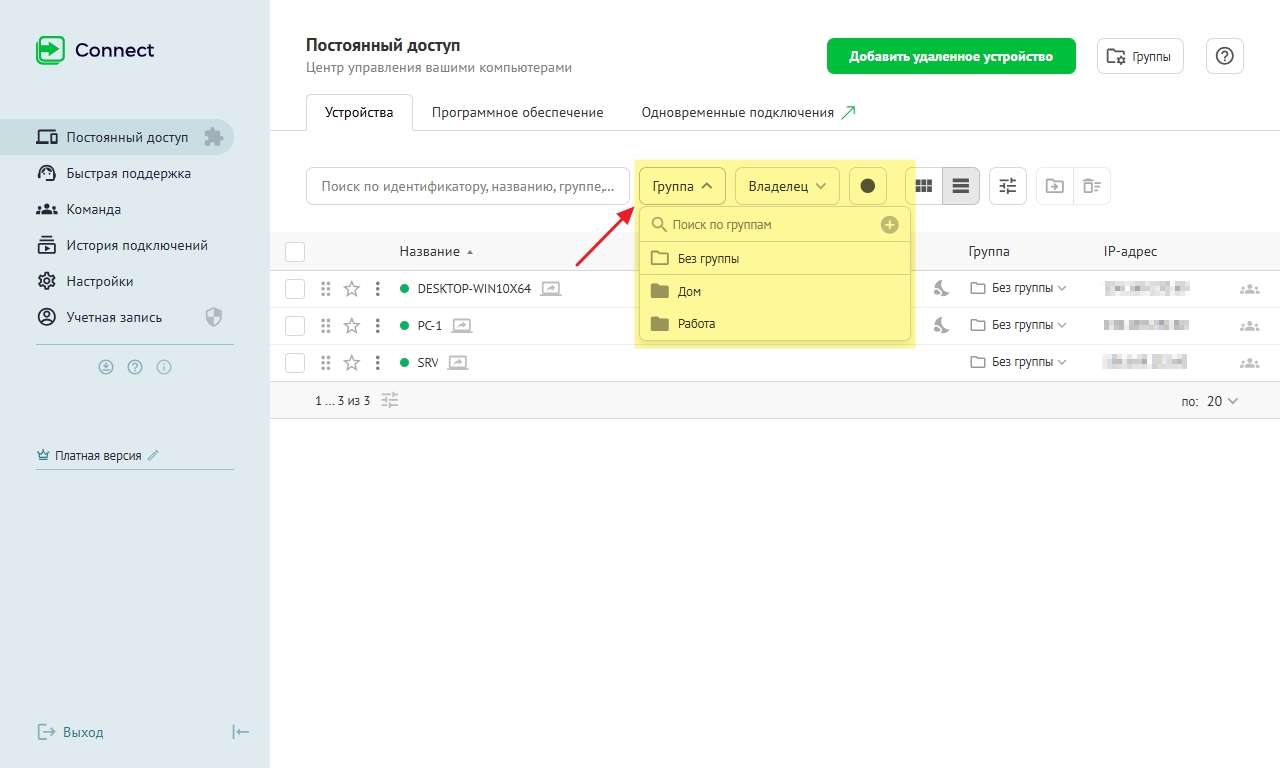Switch to grid view icon

point(924,186)
